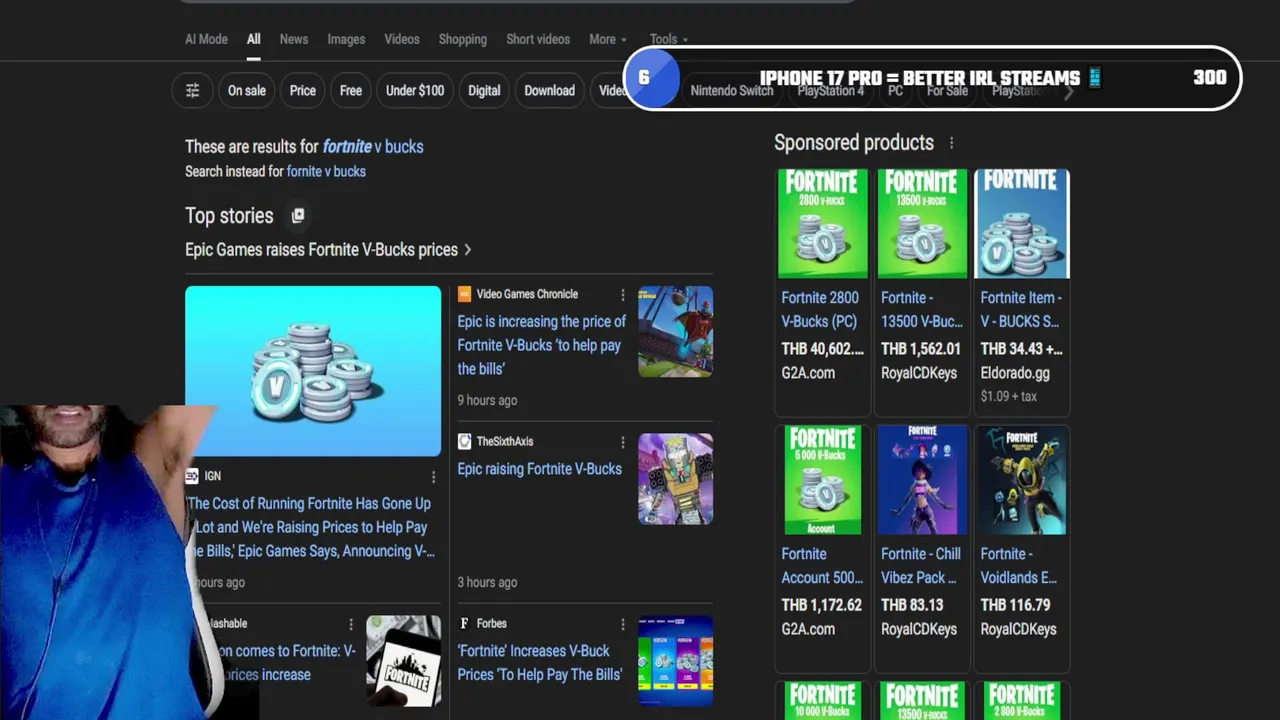
Task: Click the THB 83.13 price text
Action: (x=912, y=605)
